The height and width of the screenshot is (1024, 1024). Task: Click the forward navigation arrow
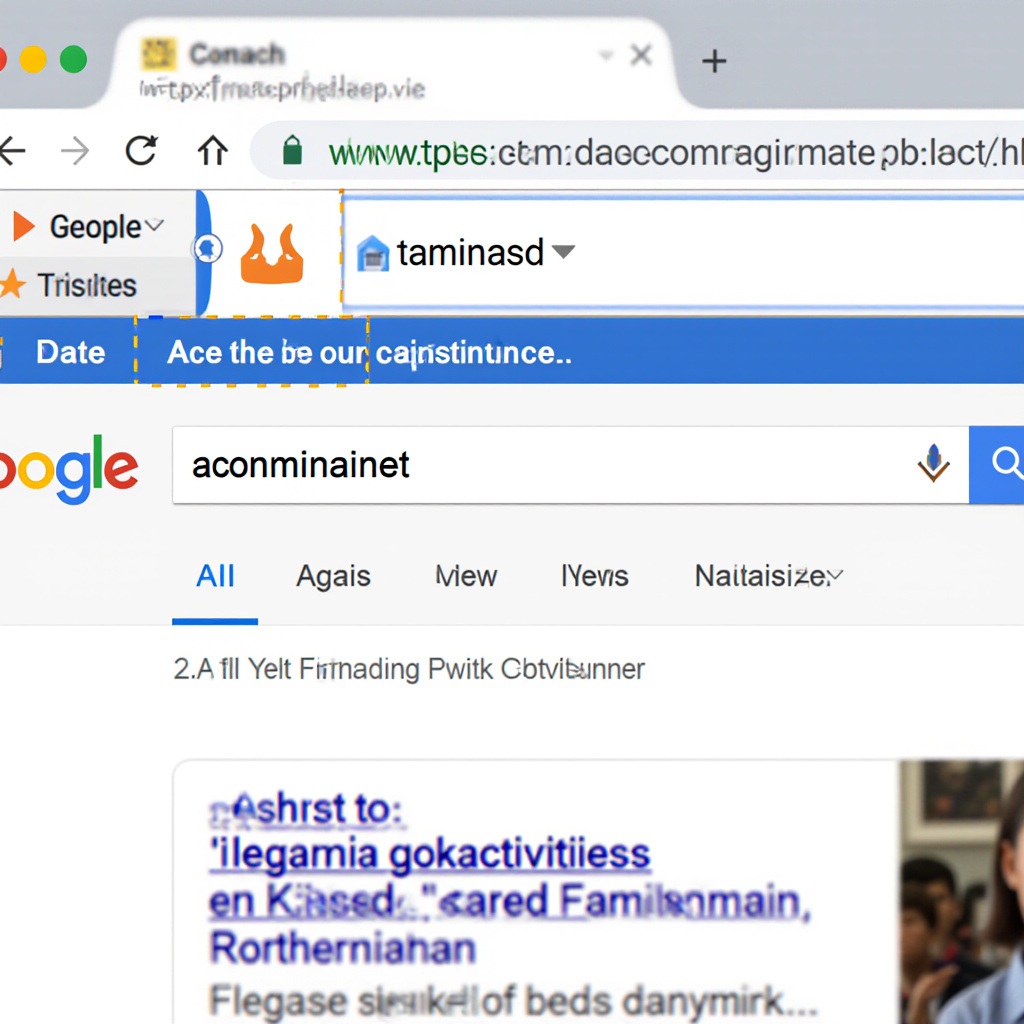(x=75, y=151)
